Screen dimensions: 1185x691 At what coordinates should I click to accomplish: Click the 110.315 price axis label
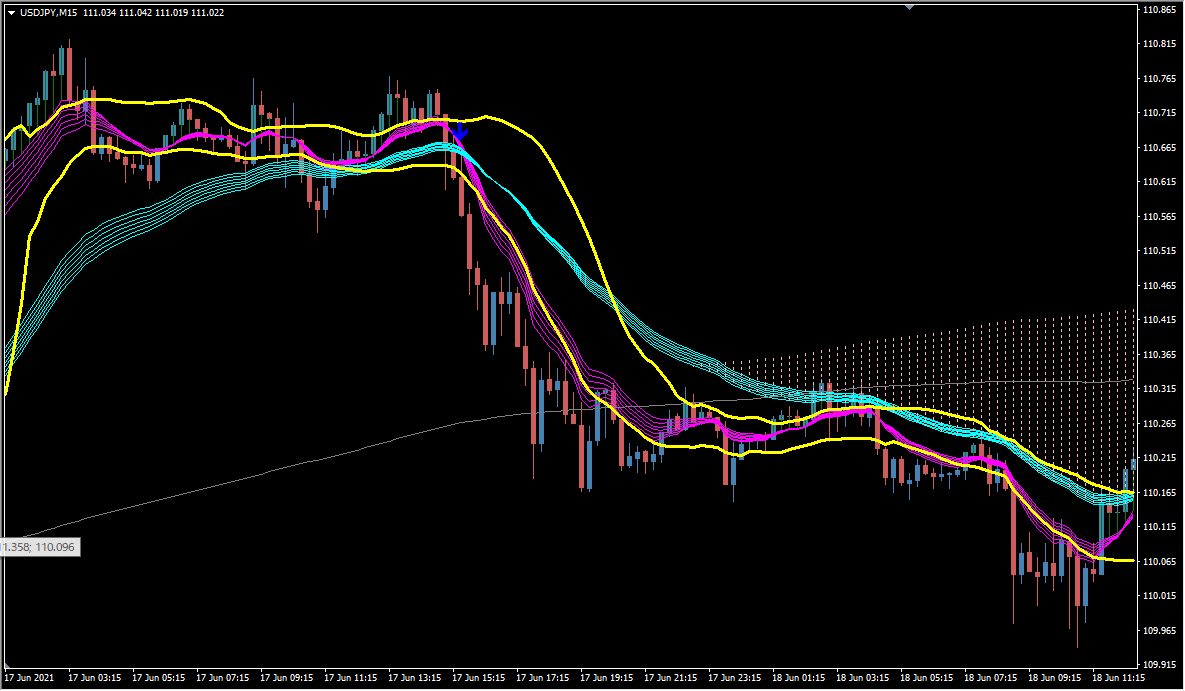click(x=1159, y=389)
